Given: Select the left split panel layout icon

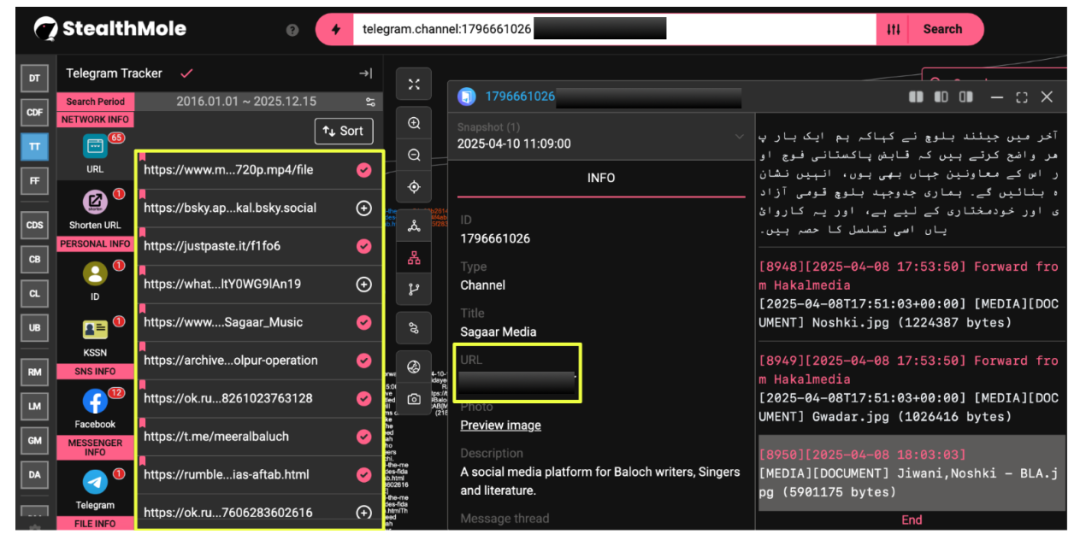Looking at the screenshot, I should [x=916, y=97].
